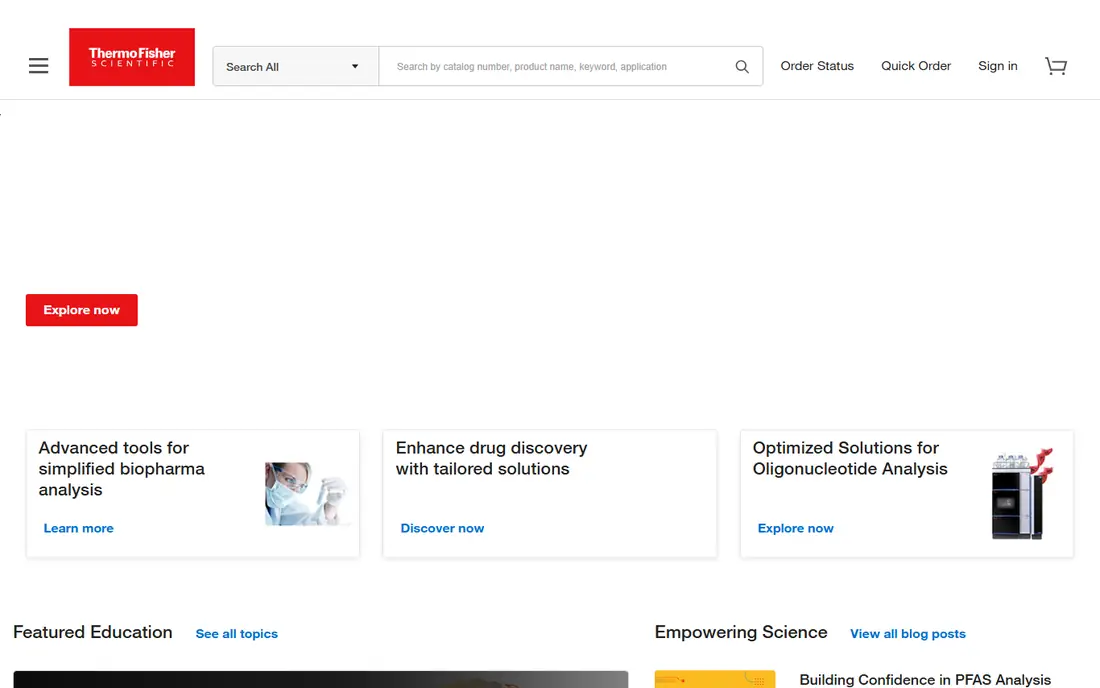Click 'Optimized Solutions for Oligonucleotide Analysis' heading
This screenshot has height=688, width=1100.
[850, 458]
